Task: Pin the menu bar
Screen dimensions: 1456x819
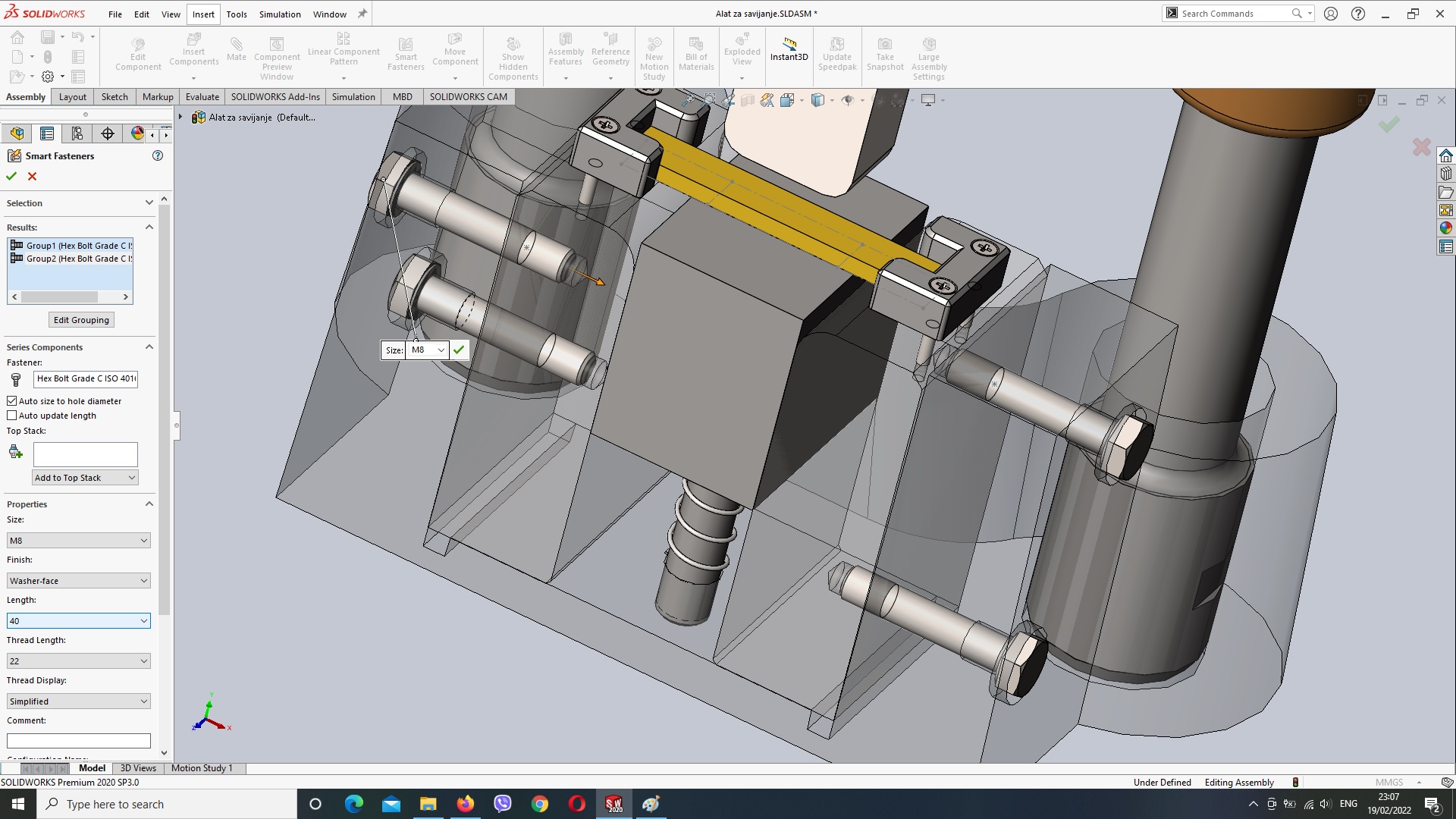Action: (362, 14)
